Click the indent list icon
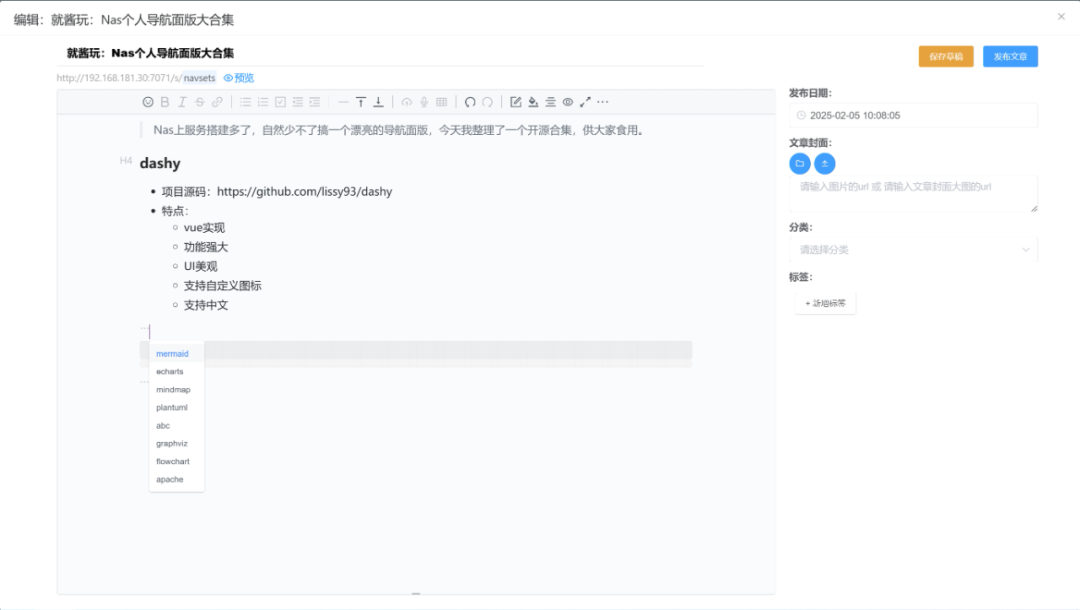This screenshot has height=610, width=1080. tap(315, 102)
